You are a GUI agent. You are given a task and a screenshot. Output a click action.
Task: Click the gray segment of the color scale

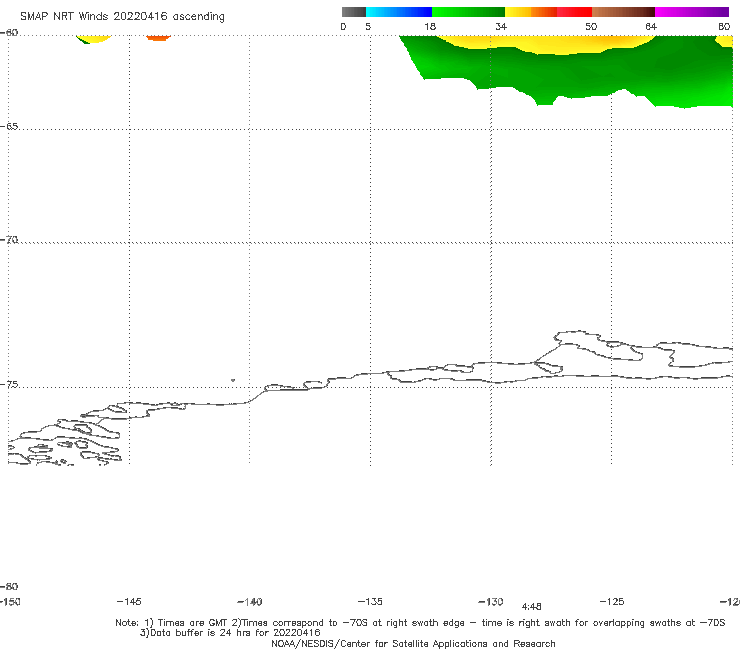pos(353,12)
